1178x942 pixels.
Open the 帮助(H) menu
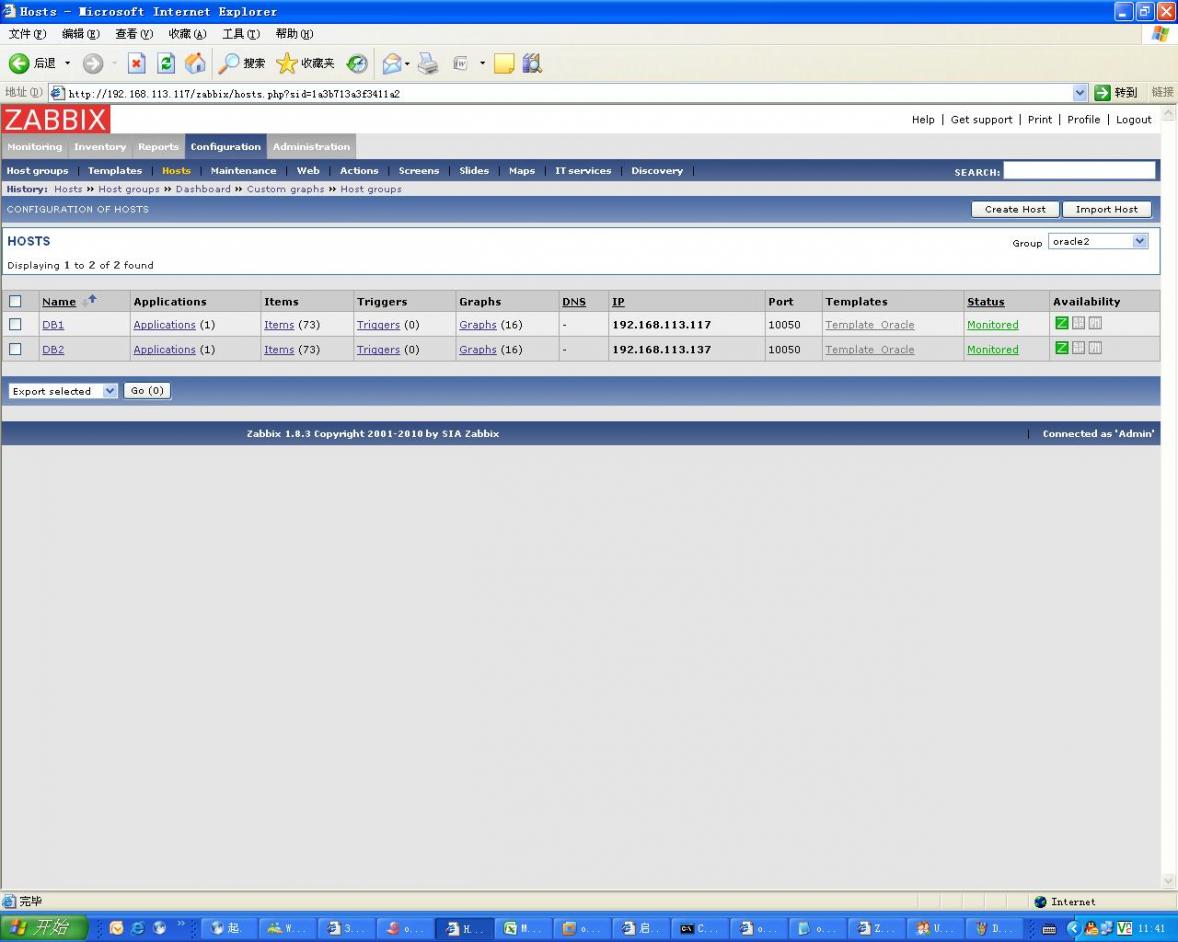click(294, 34)
